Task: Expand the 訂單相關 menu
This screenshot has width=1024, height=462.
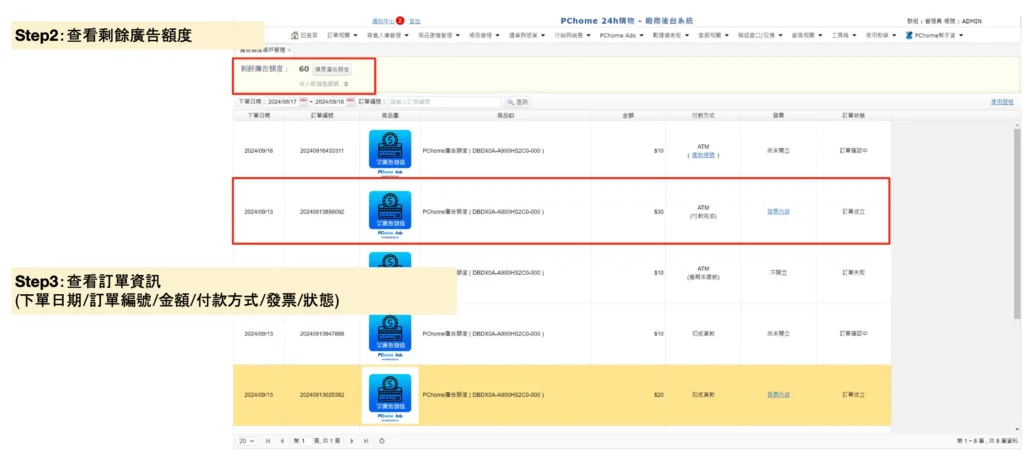Action: [x=342, y=35]
